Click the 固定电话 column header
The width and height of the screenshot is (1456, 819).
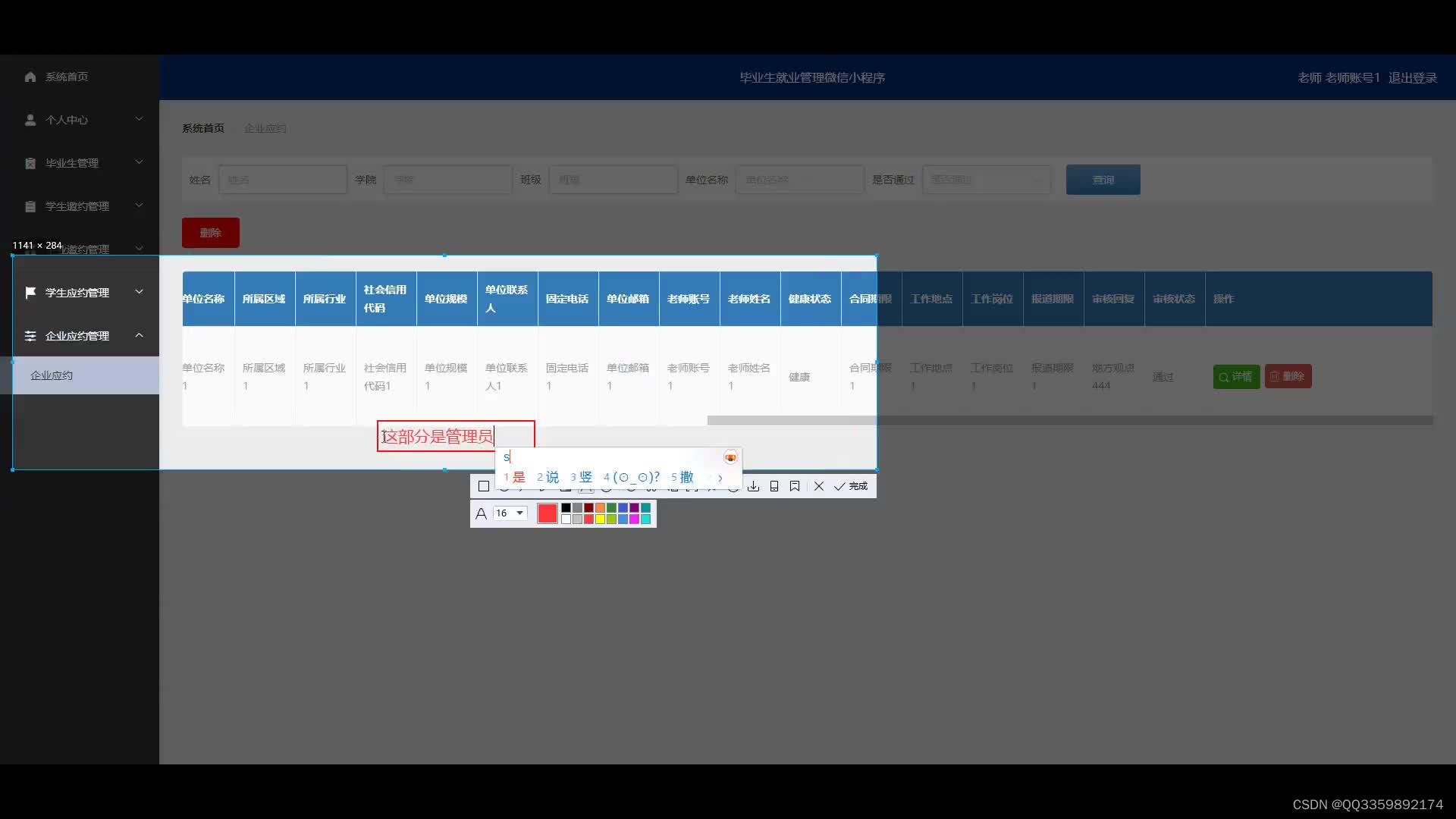567,299
